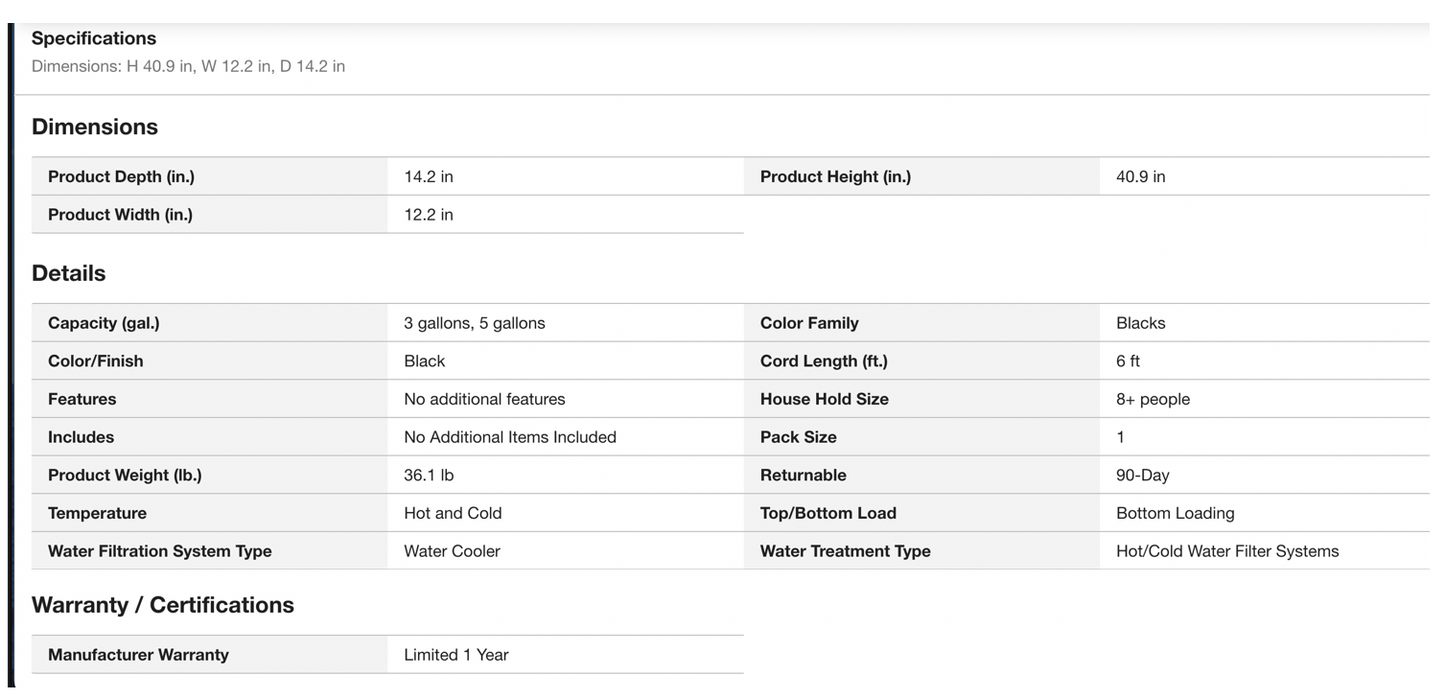Click the Top/Bottom Load value Bottom Loading
Viewport: 1445px width, 698px height.
pyautogui.click(x=1175, y=513)
